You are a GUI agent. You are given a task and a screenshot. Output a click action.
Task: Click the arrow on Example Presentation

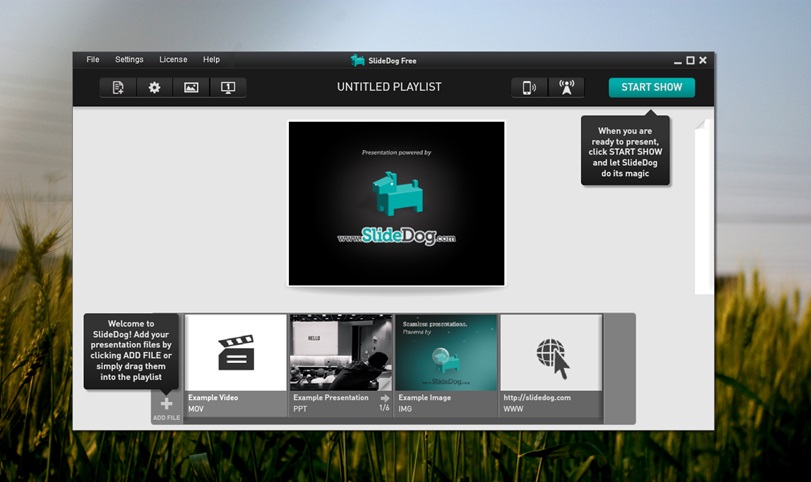click(385, 398)
